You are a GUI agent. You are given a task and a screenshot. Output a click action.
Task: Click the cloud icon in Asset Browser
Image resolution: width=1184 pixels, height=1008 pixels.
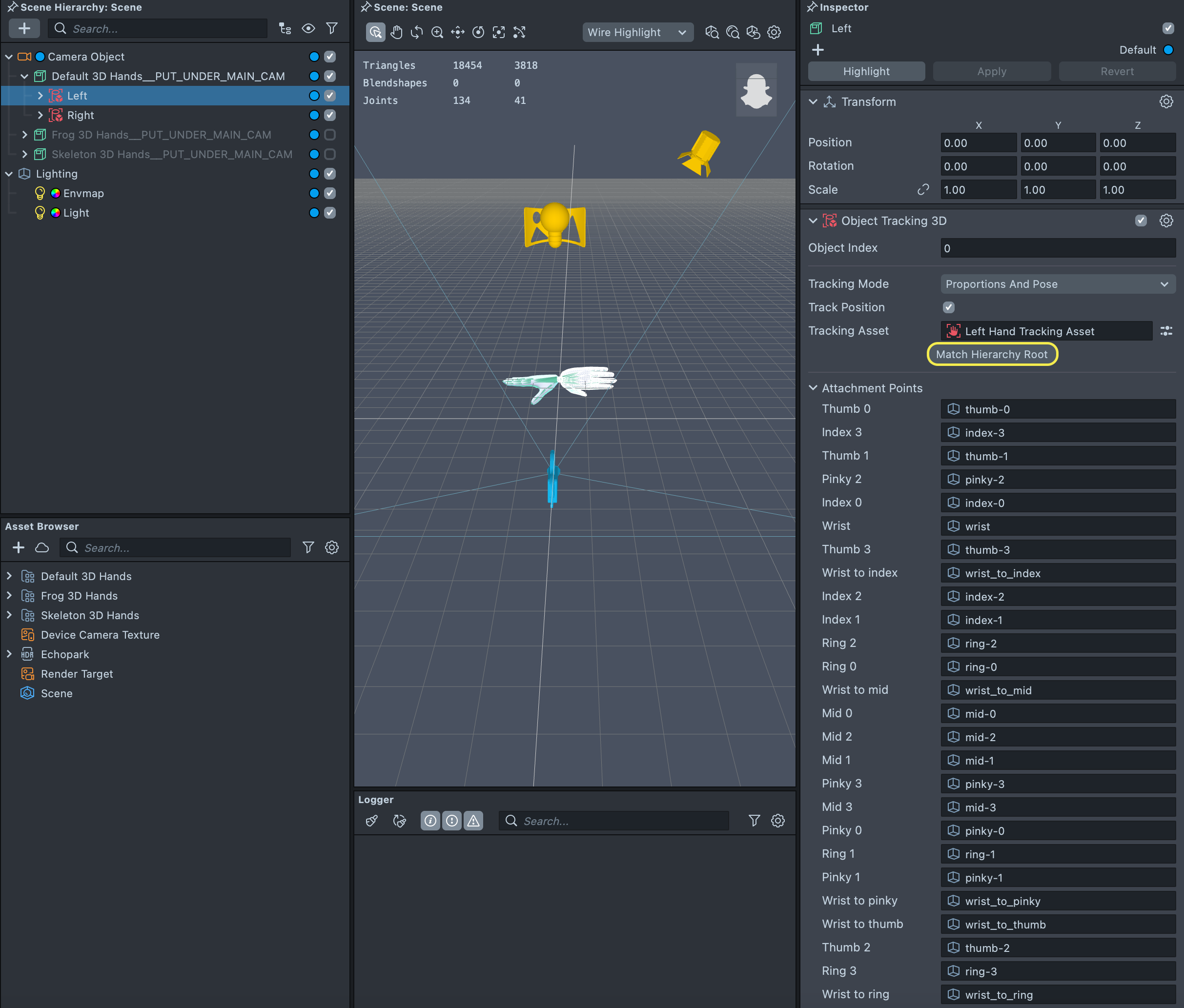tap(41, 548)
